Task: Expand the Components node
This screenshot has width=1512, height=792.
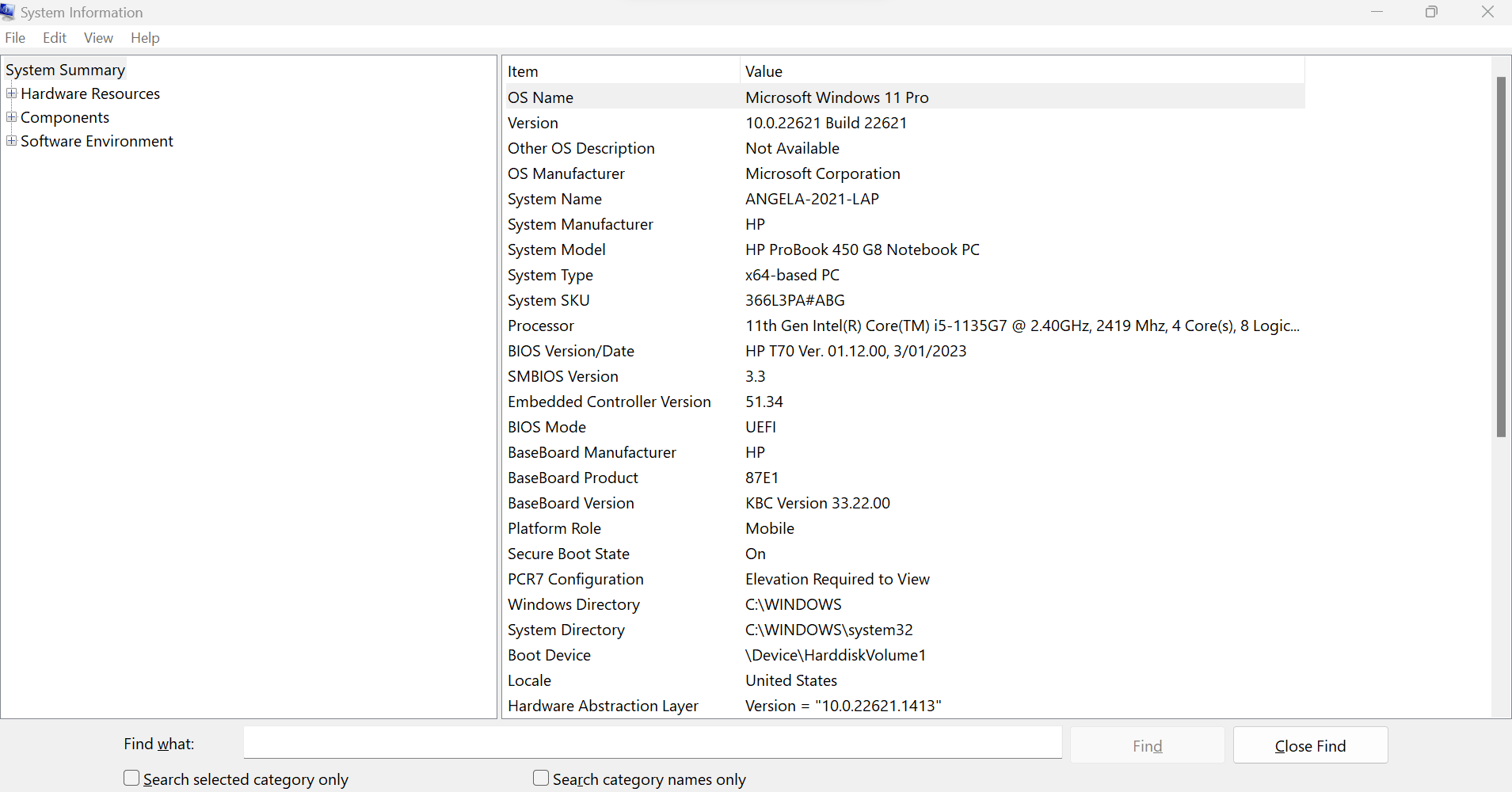Action: pyautogui.click(x=11, y=117)
